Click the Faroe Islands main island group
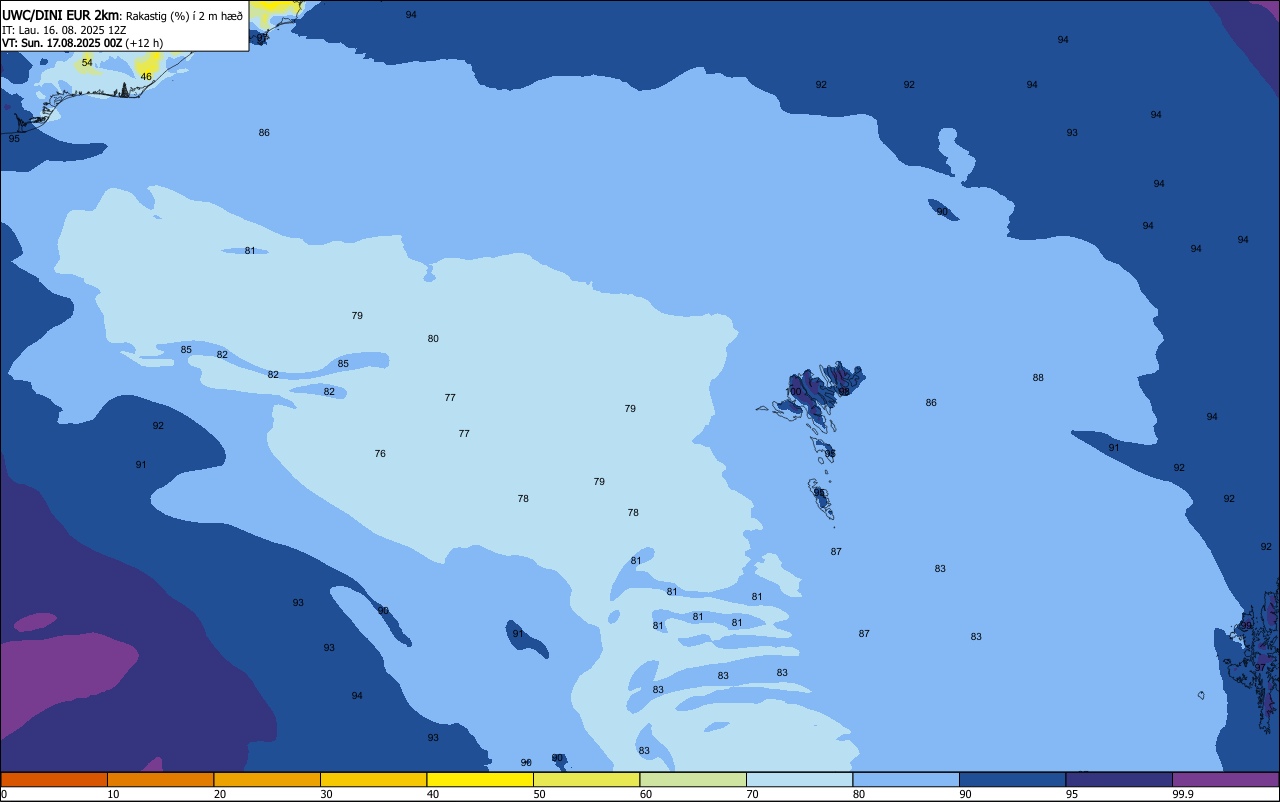 coord(820,392)
